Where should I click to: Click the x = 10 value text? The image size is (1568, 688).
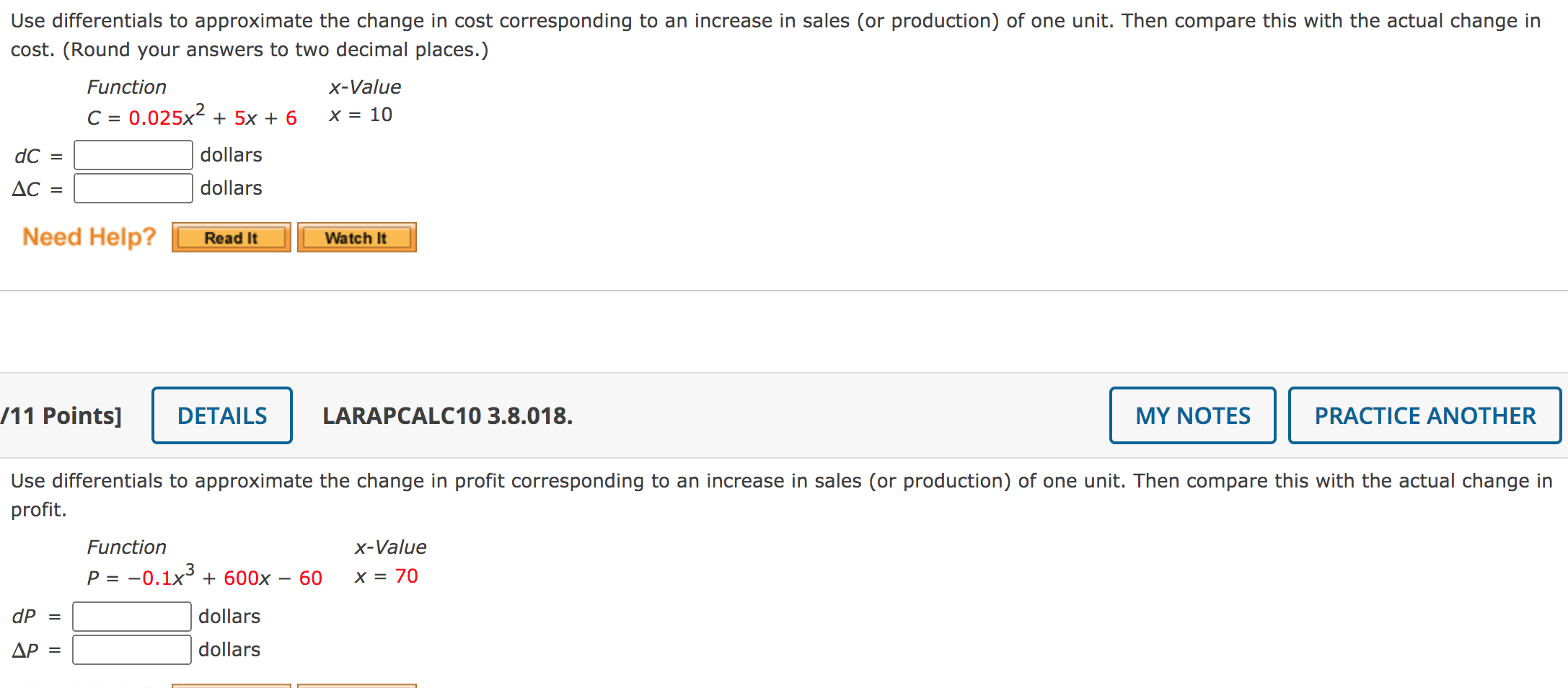[x=360, y=114]
